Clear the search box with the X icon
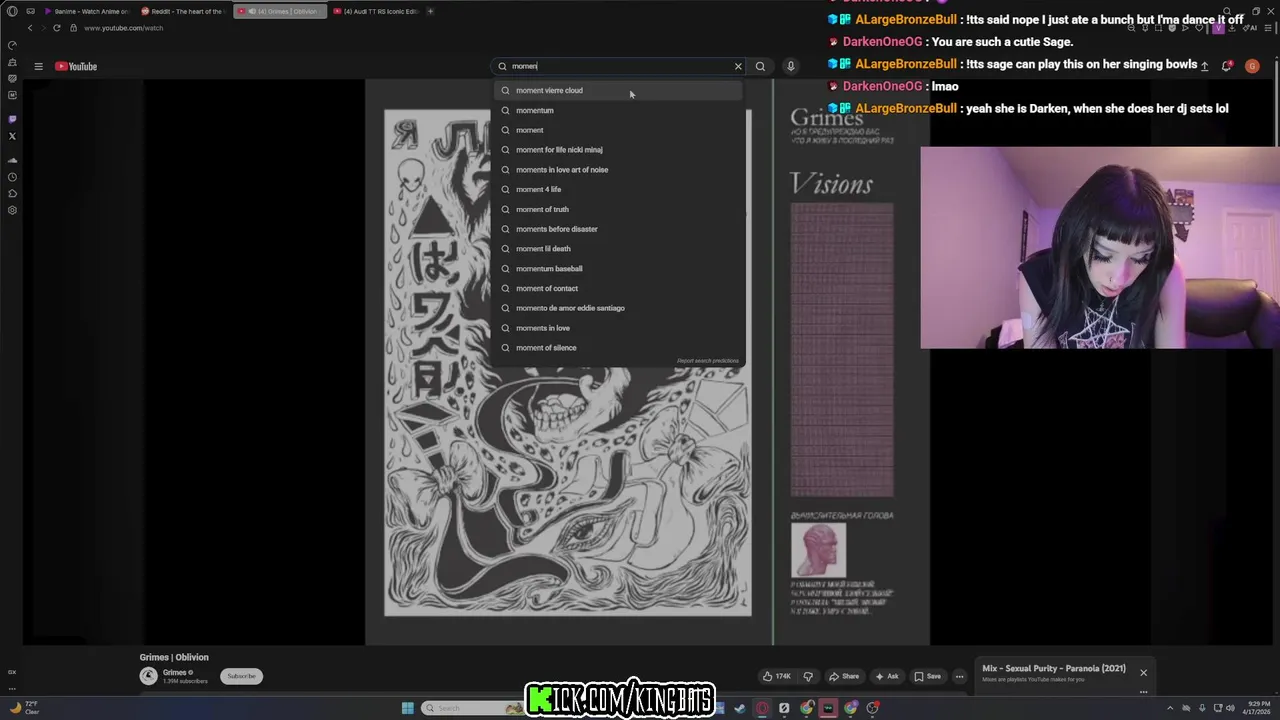 coord(738,67)
